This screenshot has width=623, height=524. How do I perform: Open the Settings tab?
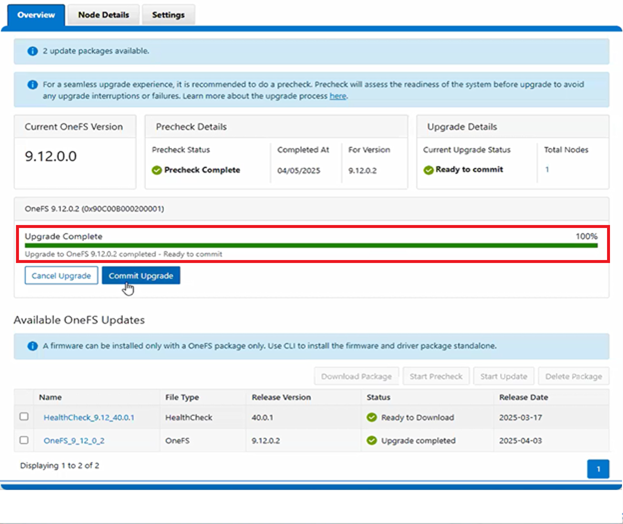[x=168, y=15]
